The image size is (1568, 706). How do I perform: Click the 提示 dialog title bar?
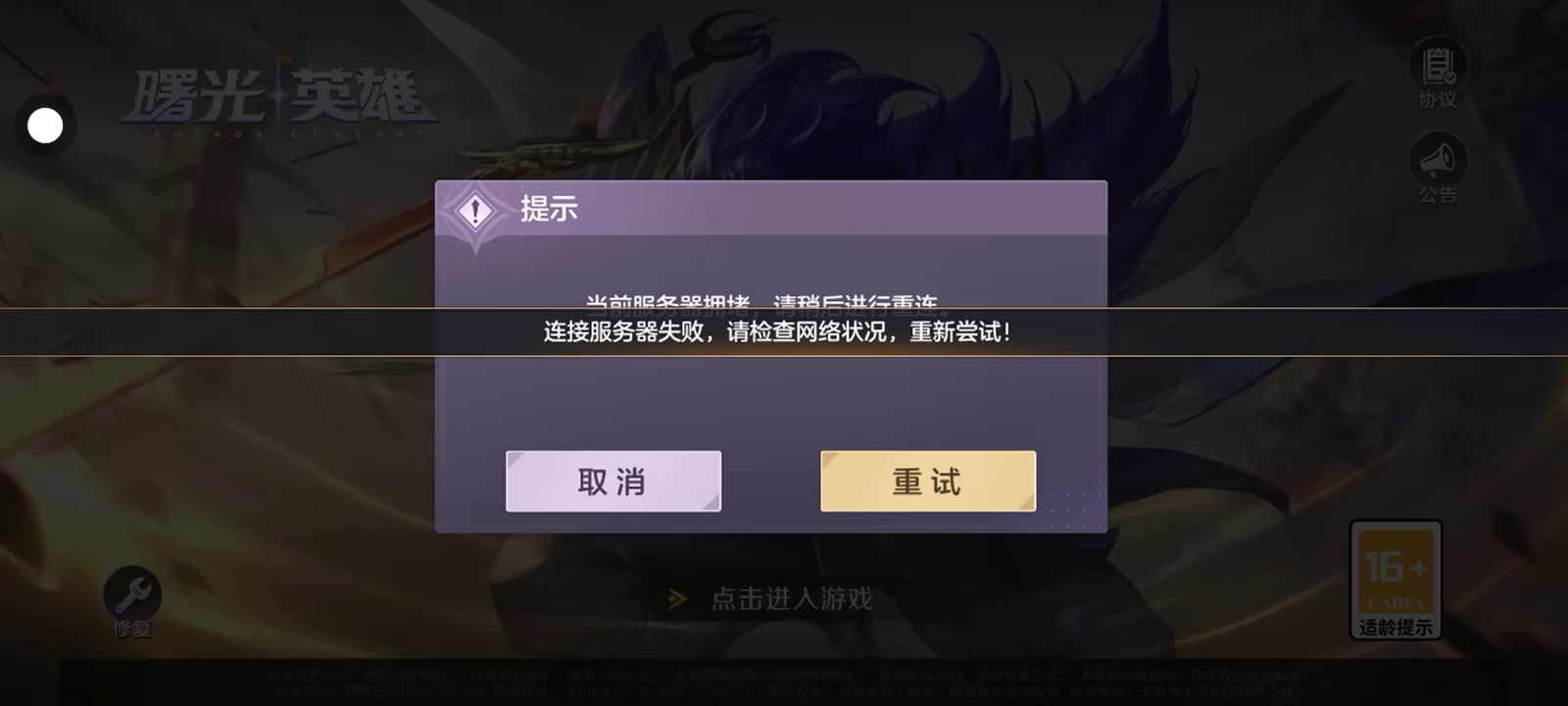click(771, 209)
